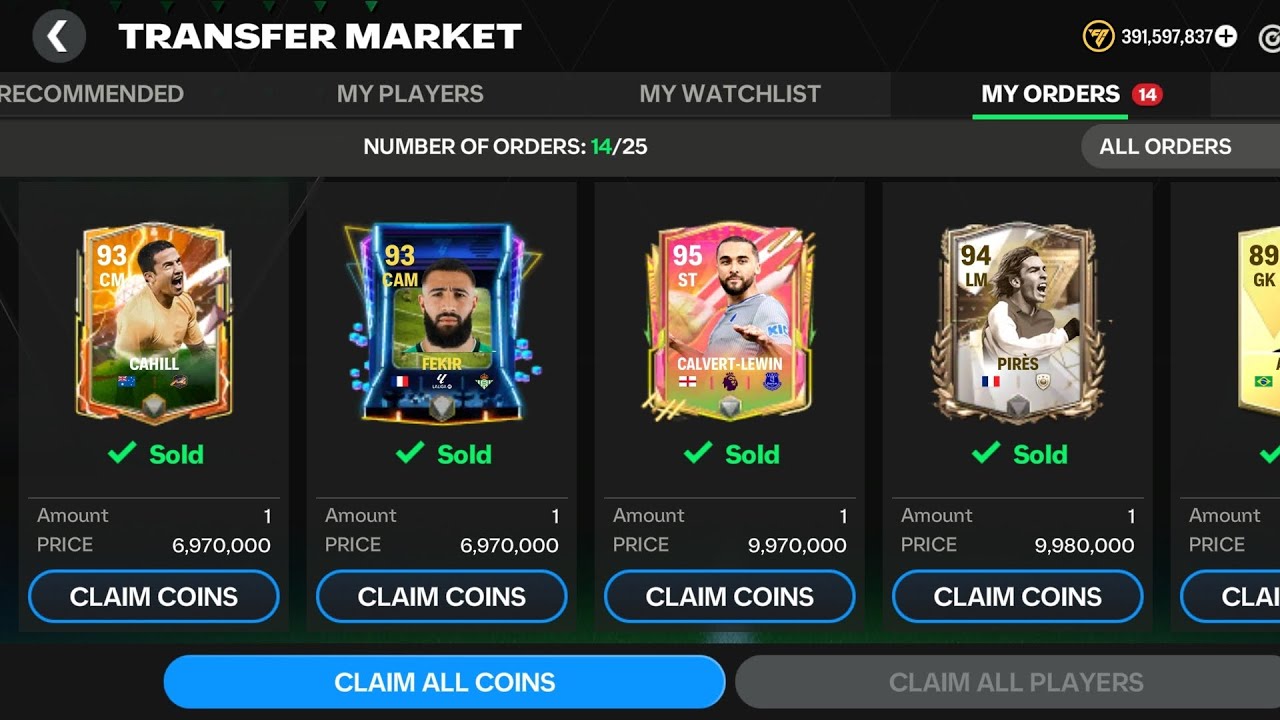Go back with the left arrow icon
Image resolution: width=1280 pixels, height=720 pixels.
(58, 37)
